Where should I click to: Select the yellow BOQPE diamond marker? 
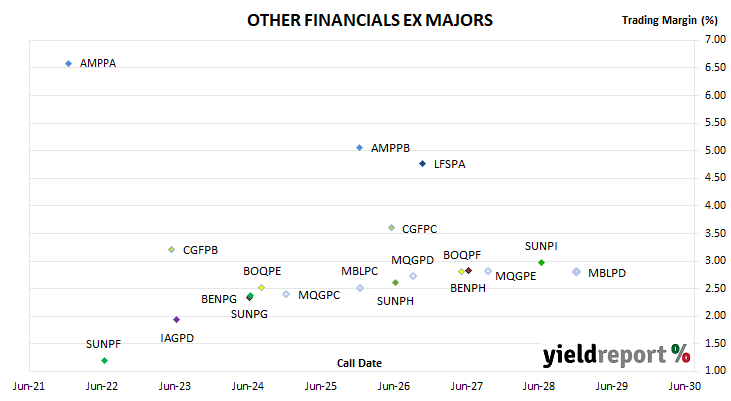click(x=262, y=288)
